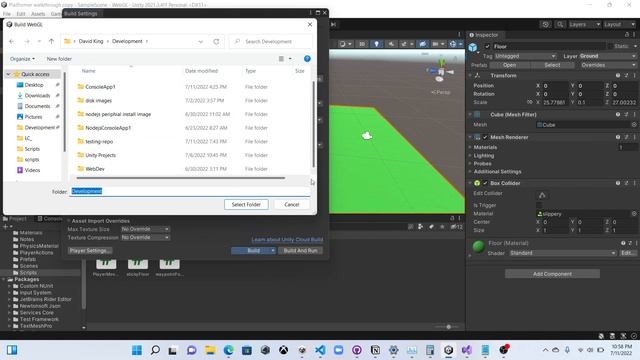Open Player Settings from Build Settings
640x360 pixels.
pyautogui.click(x=90, y=250)
